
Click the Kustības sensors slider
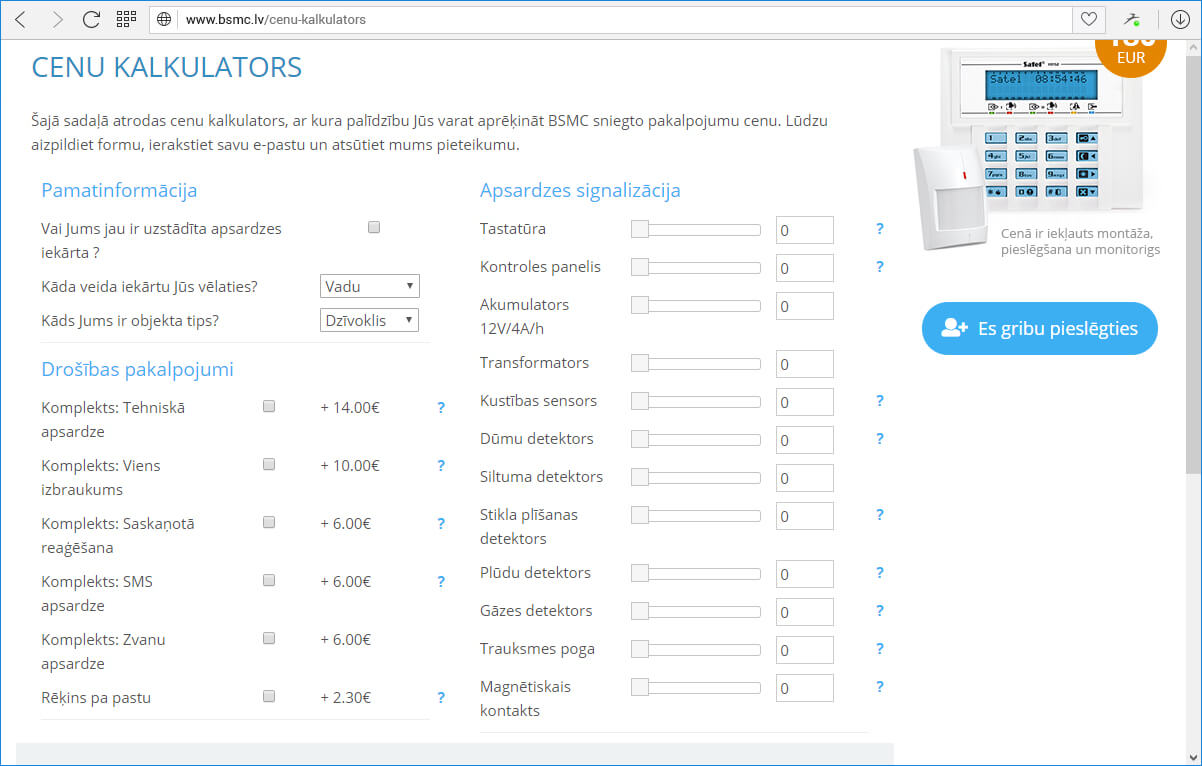coord(696,402)
